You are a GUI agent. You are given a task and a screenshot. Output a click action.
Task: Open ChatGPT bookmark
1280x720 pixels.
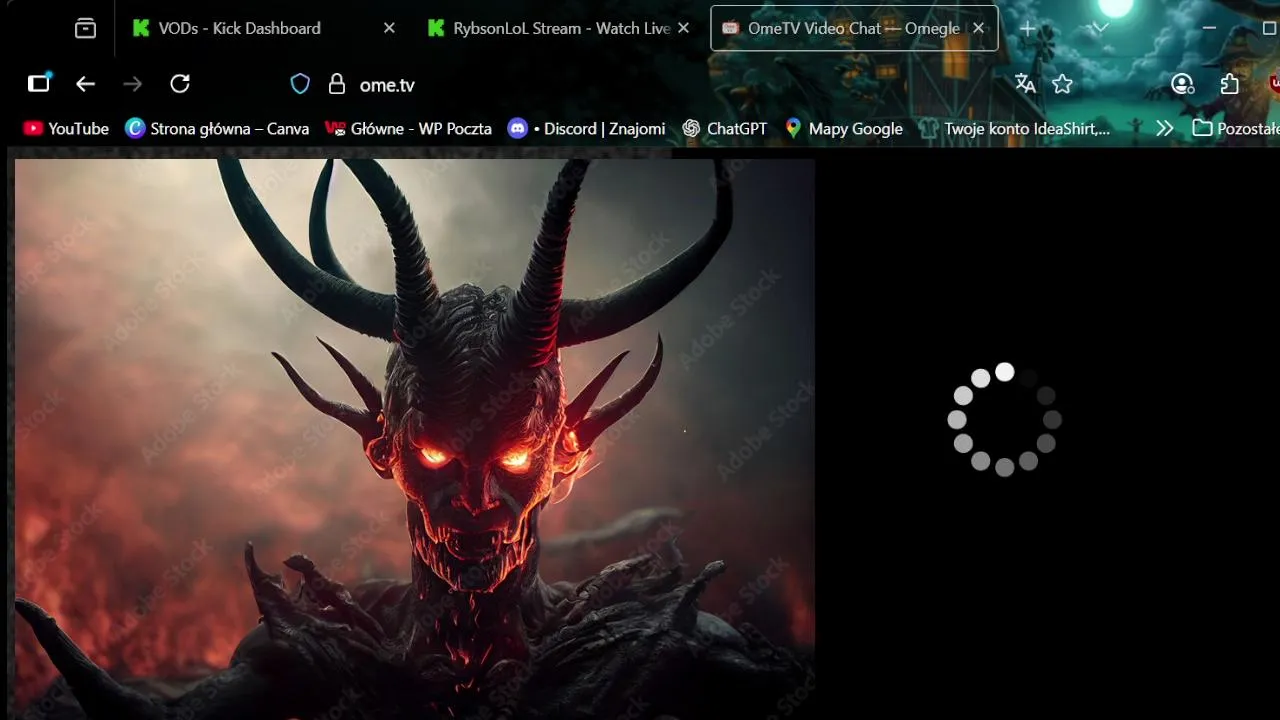[725, 128]
